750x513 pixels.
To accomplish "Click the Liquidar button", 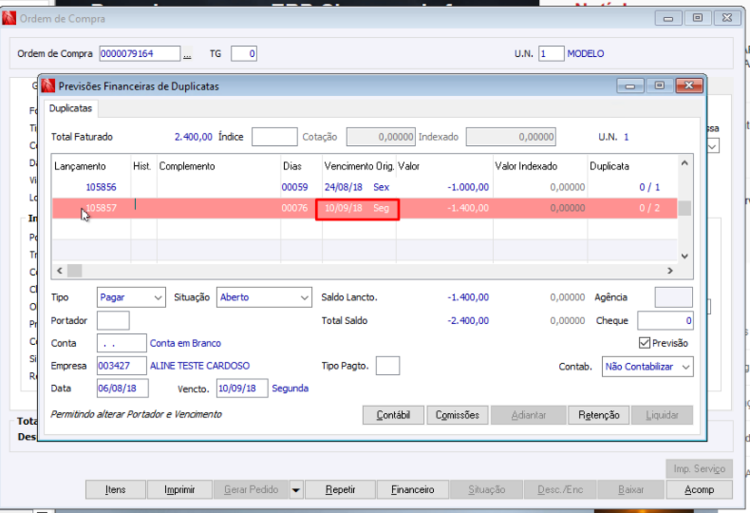I will click(x=662, y=415).
